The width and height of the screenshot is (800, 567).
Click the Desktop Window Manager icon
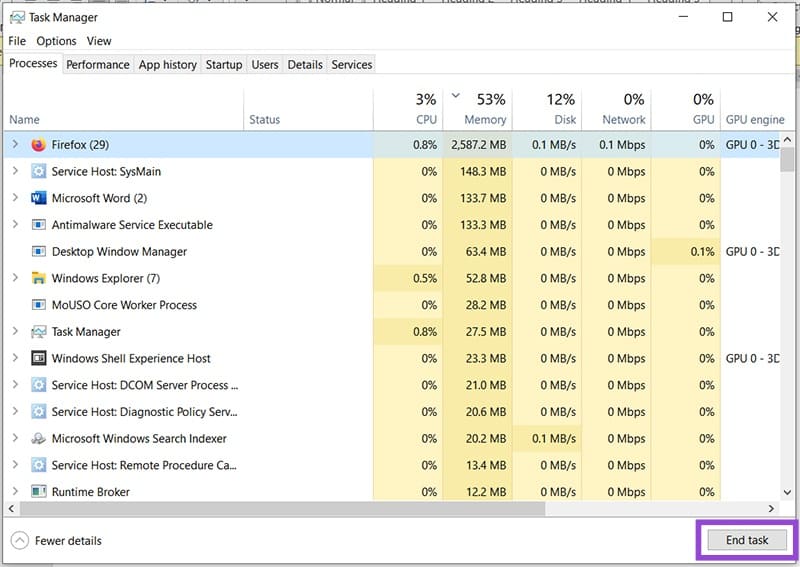click(x=38, y=252)
